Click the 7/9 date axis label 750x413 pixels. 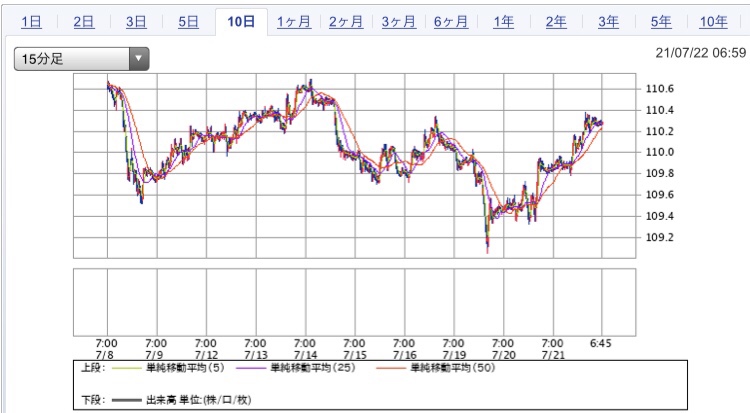tap(154, 355)
